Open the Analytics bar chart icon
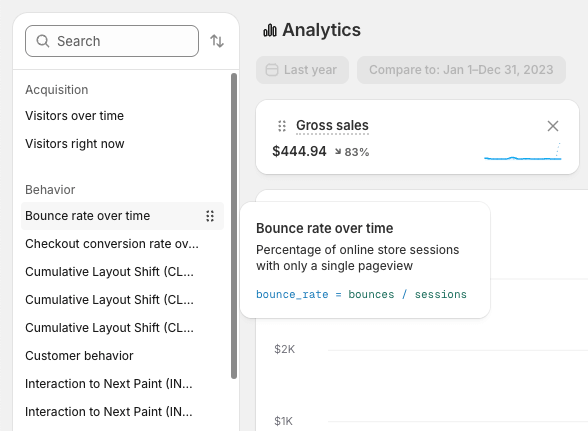588x431 pixels. pyautogui.click(x=270, y=30)
